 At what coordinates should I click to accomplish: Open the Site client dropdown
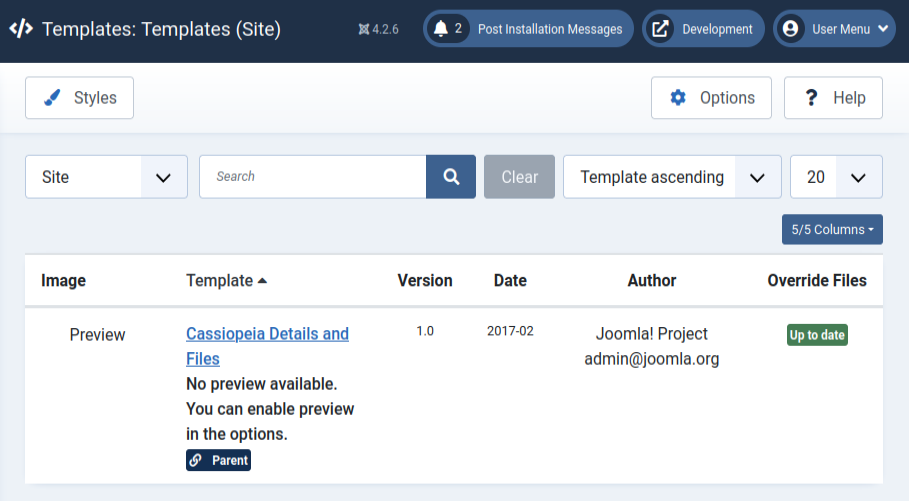point(106,177)
